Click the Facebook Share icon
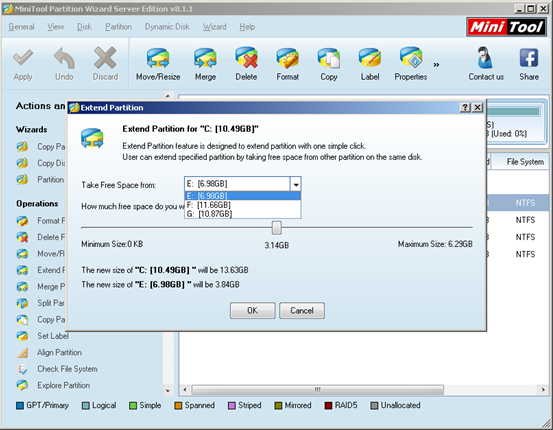This screenshot has width=553, height=430. 529,58
